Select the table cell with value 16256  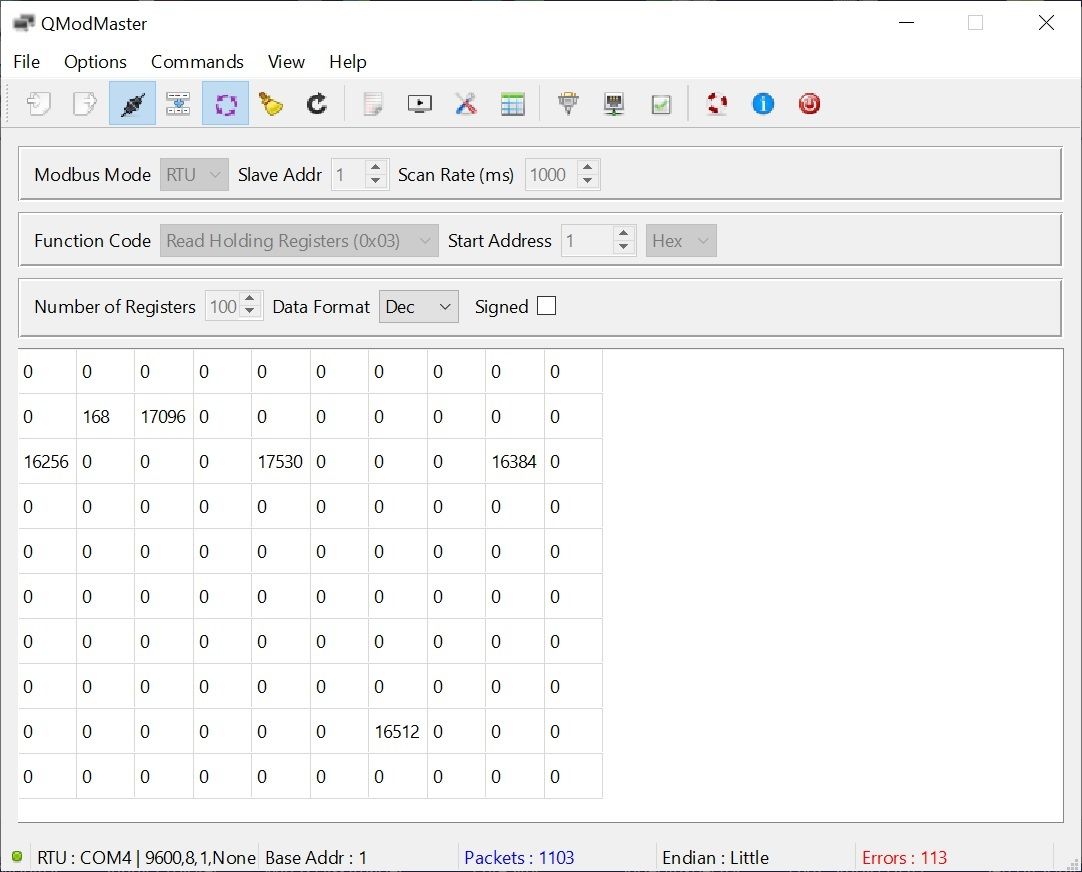click(48, 462)
